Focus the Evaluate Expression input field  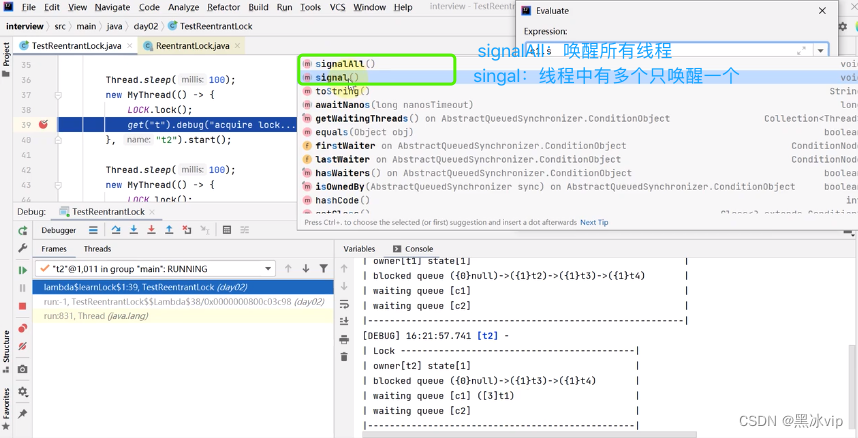tap(668, 51)
